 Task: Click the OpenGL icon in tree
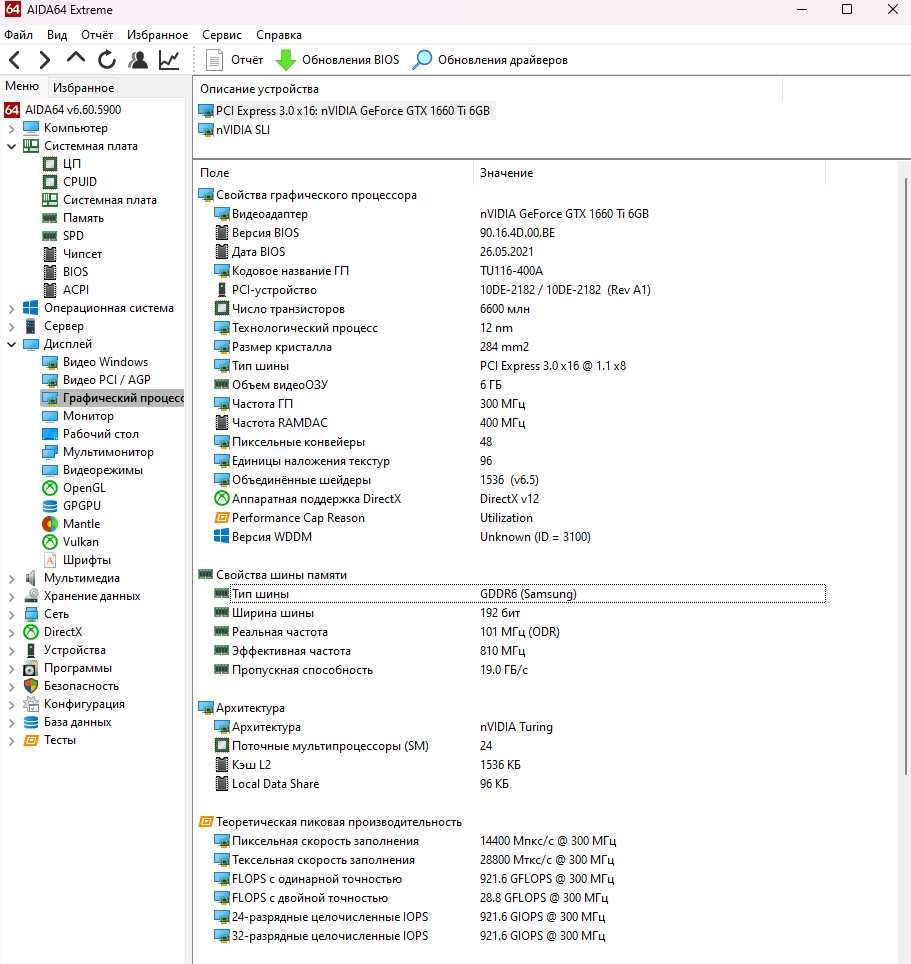click(50, 488)
